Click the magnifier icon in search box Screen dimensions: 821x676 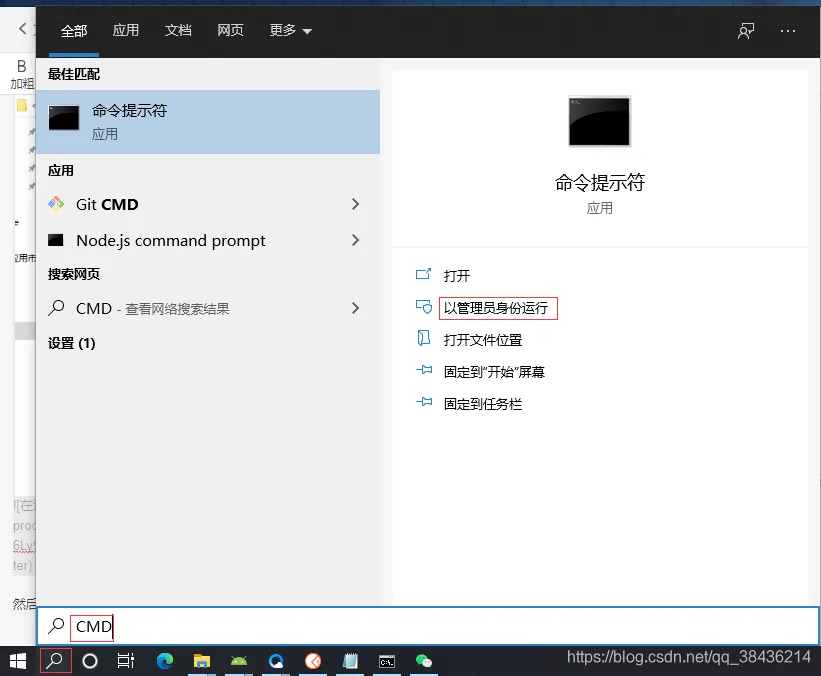[56, 626]
